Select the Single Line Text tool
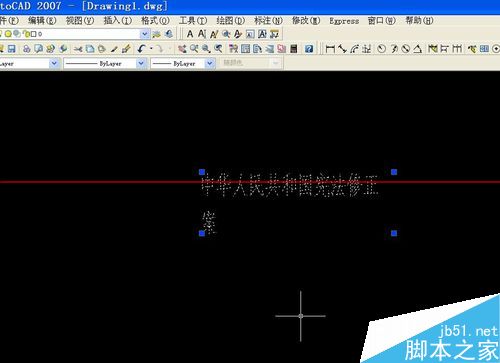 pos(202,34)
